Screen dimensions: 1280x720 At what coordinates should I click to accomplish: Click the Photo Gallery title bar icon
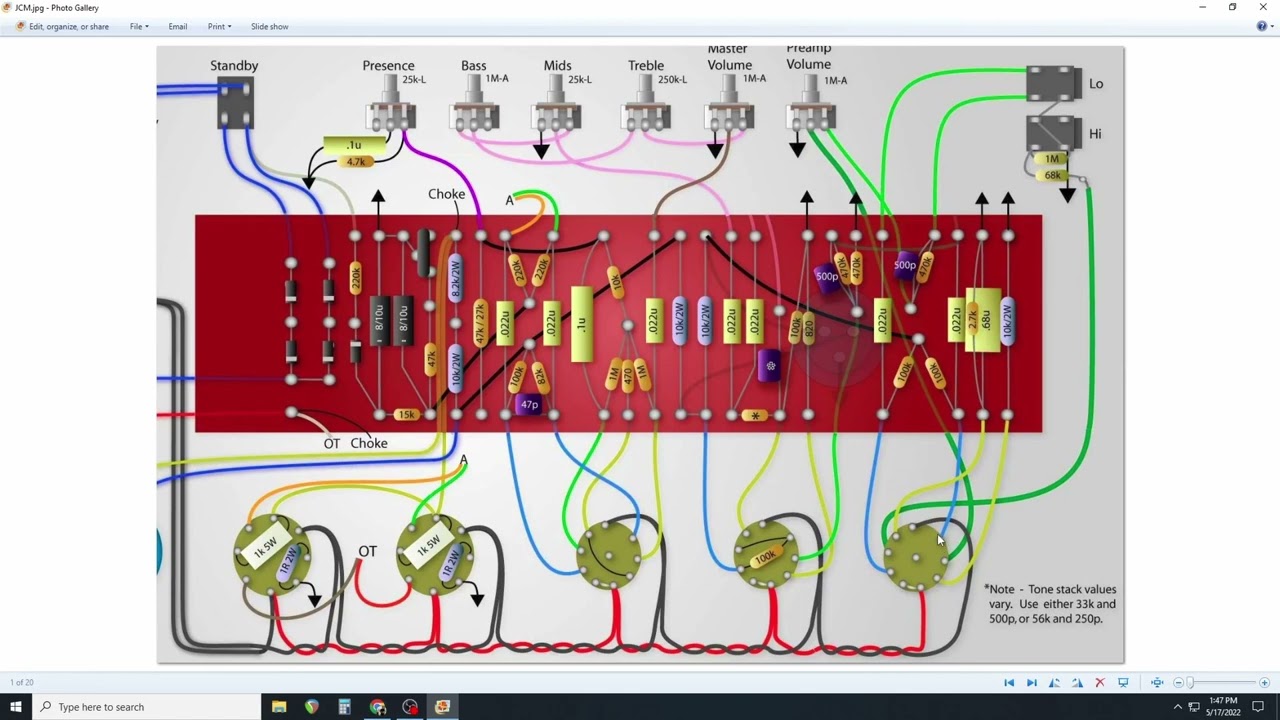[x=6, y=7]
